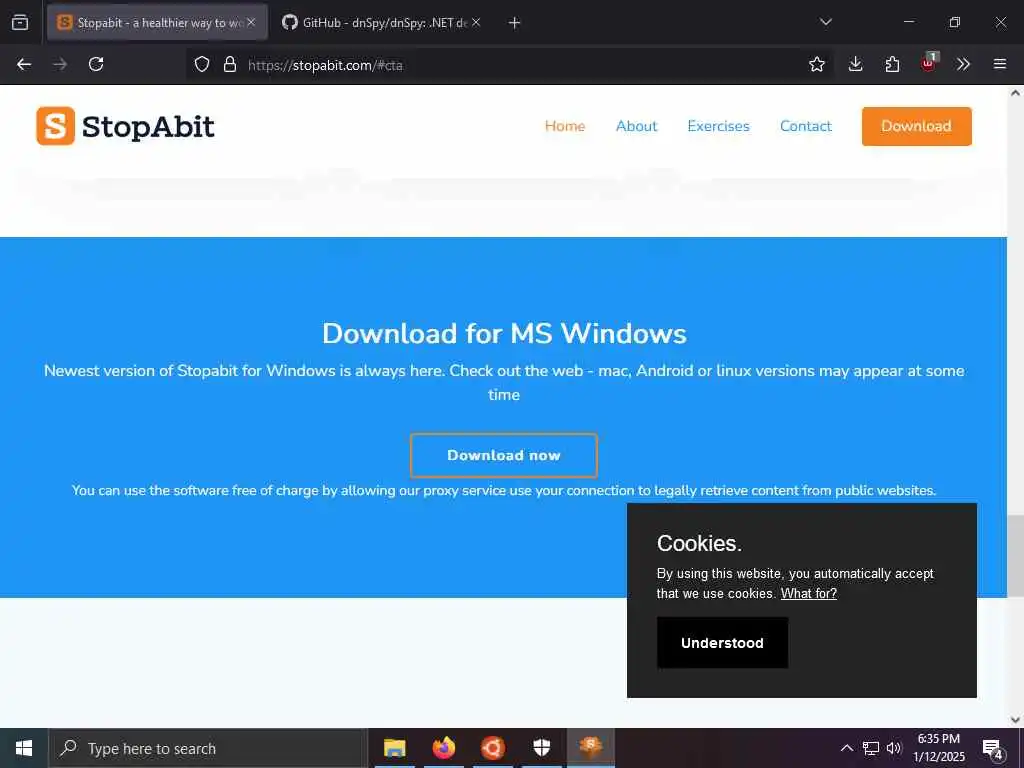This screenshot has width=1024, height=768.
Task: Click the orange Download button in header
Action: point(916,126)
